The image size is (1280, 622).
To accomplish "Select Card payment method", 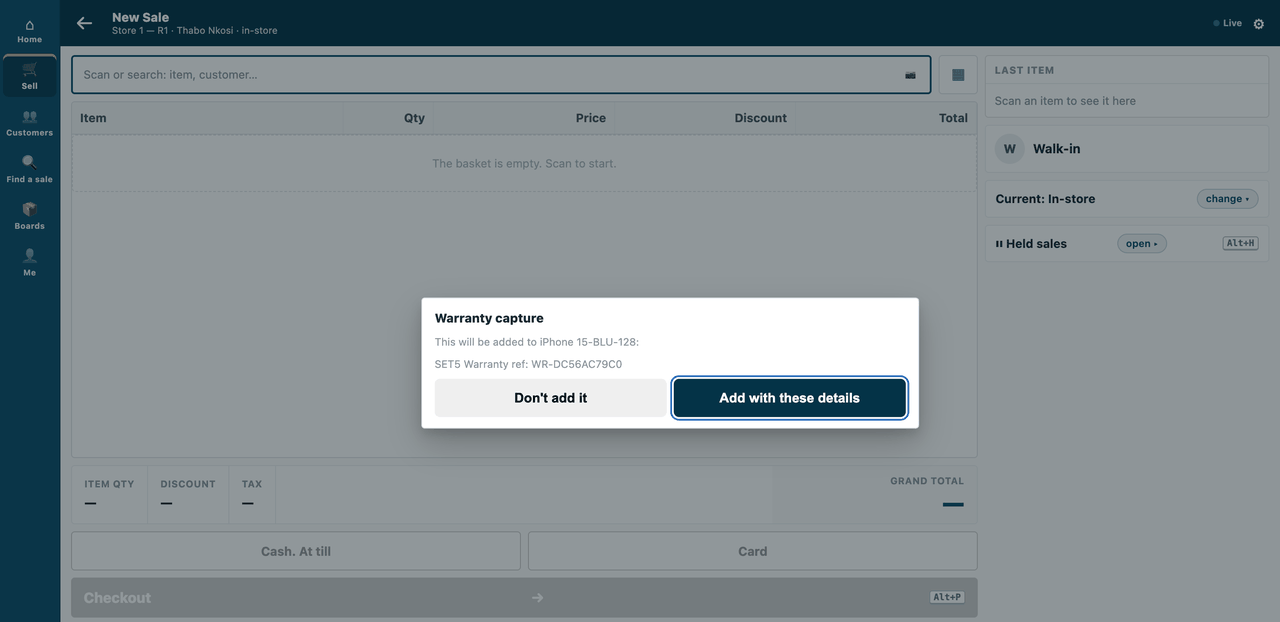I will 753,551.
